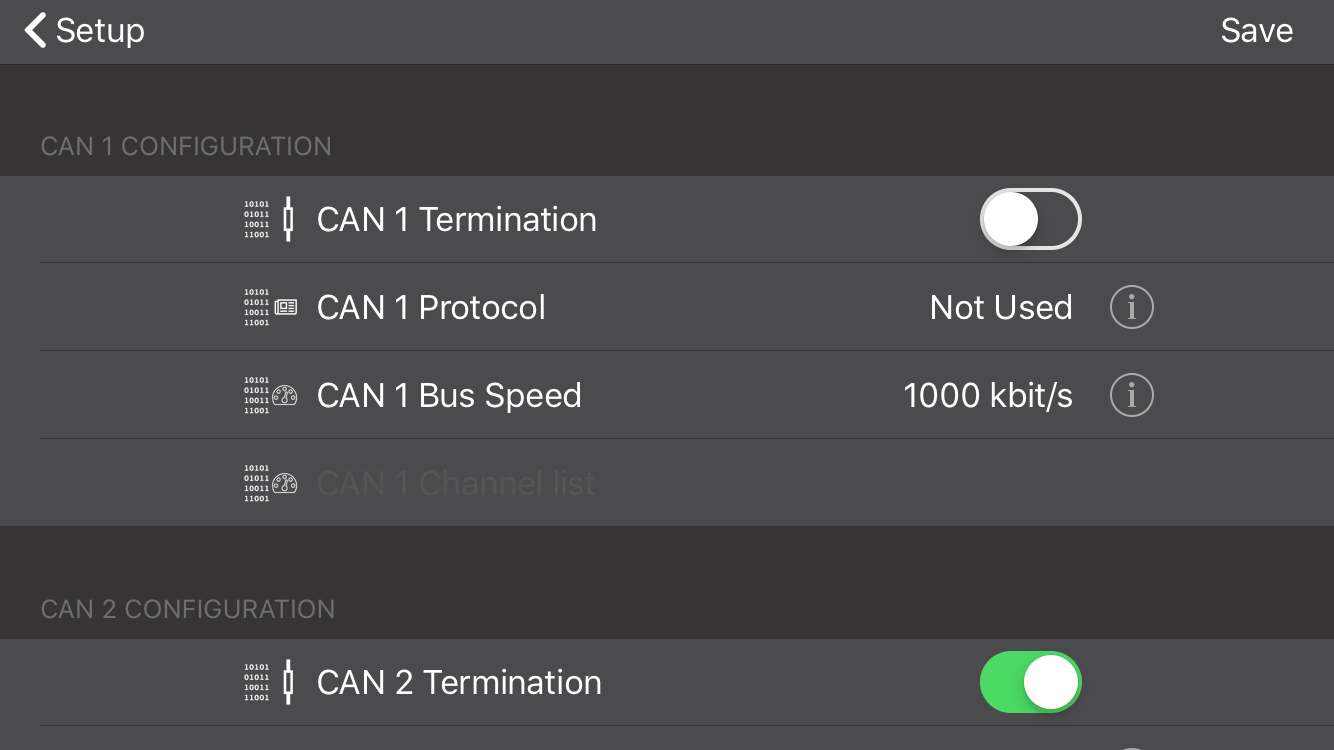Tap the back chevron arrow icon
This screenshot has width=1334, height=750.
pos(35,30)
